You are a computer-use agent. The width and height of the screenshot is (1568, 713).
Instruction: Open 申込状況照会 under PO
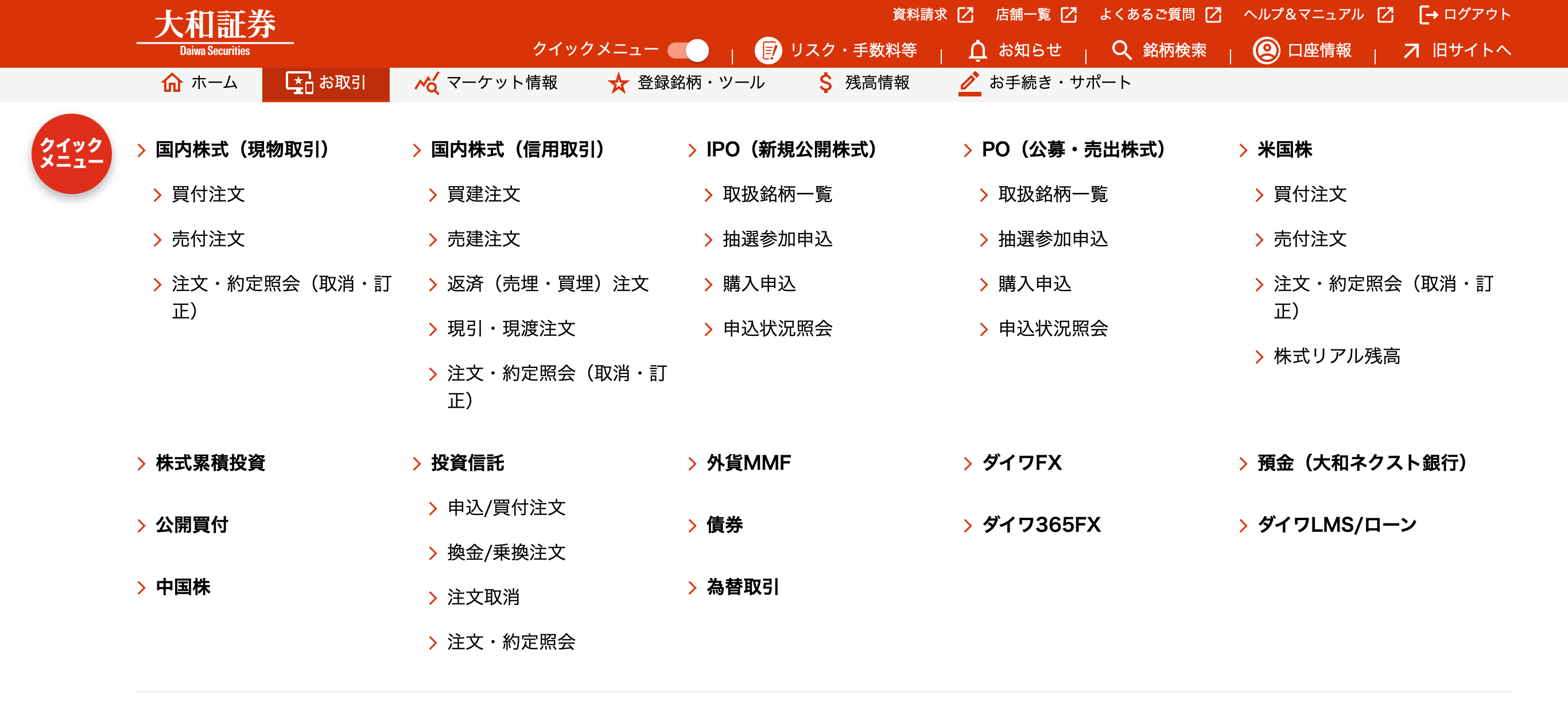1053,329
